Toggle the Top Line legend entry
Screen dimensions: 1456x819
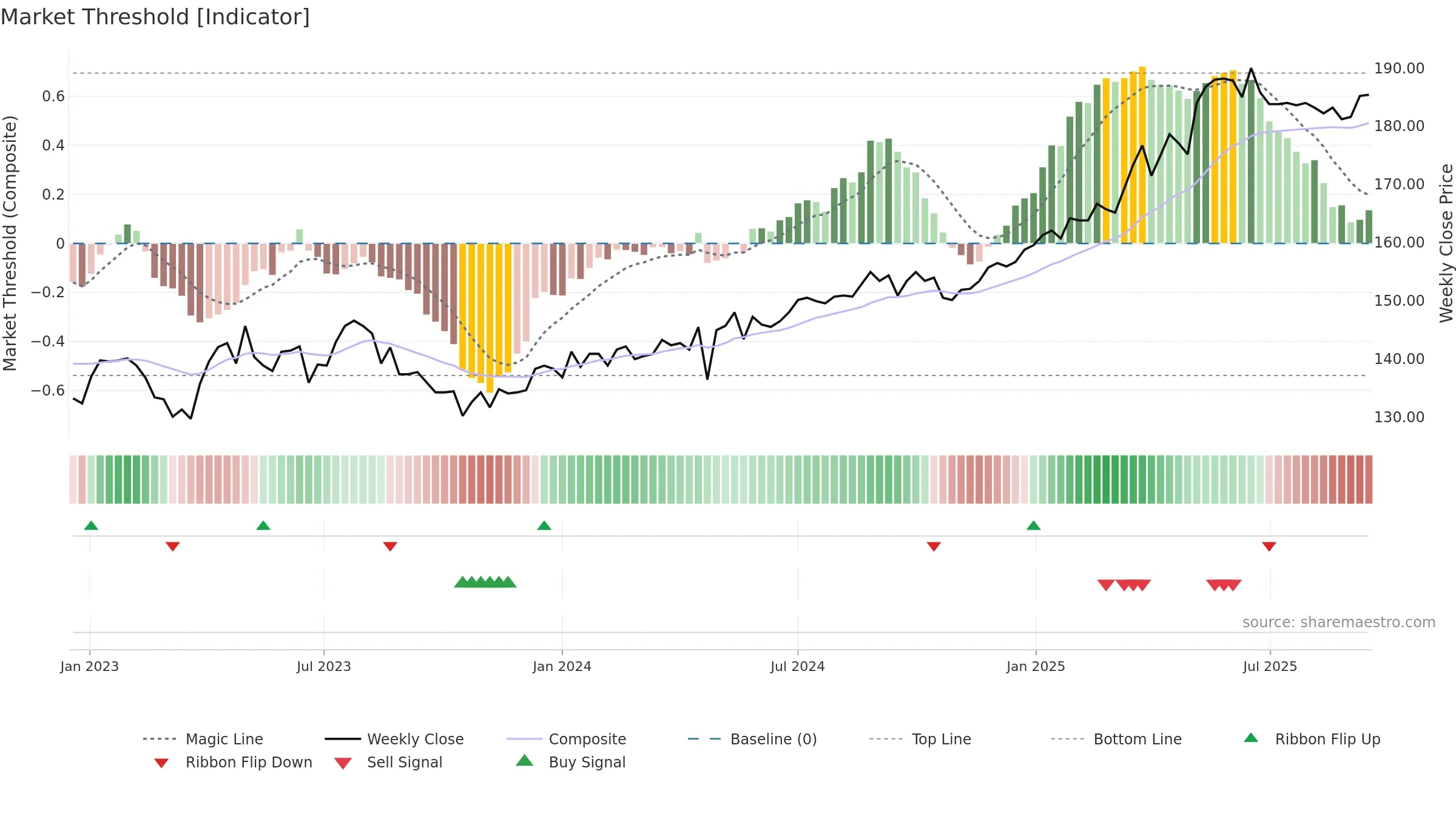click(920, 739)
